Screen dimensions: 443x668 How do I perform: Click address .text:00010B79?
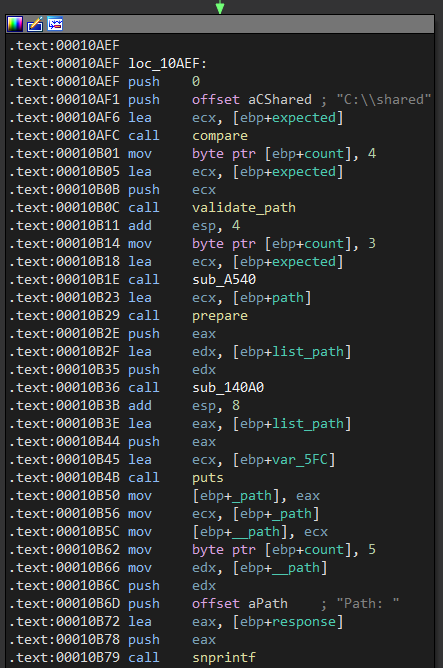[64, 657]
